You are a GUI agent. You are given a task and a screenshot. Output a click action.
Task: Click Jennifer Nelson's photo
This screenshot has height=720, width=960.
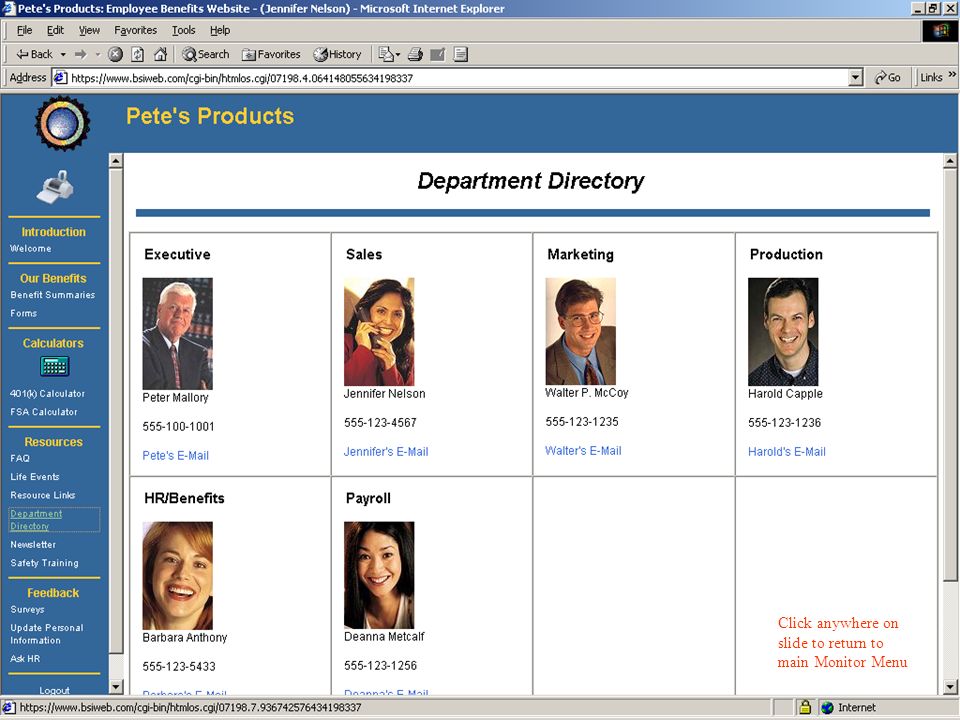coord(379,332)
